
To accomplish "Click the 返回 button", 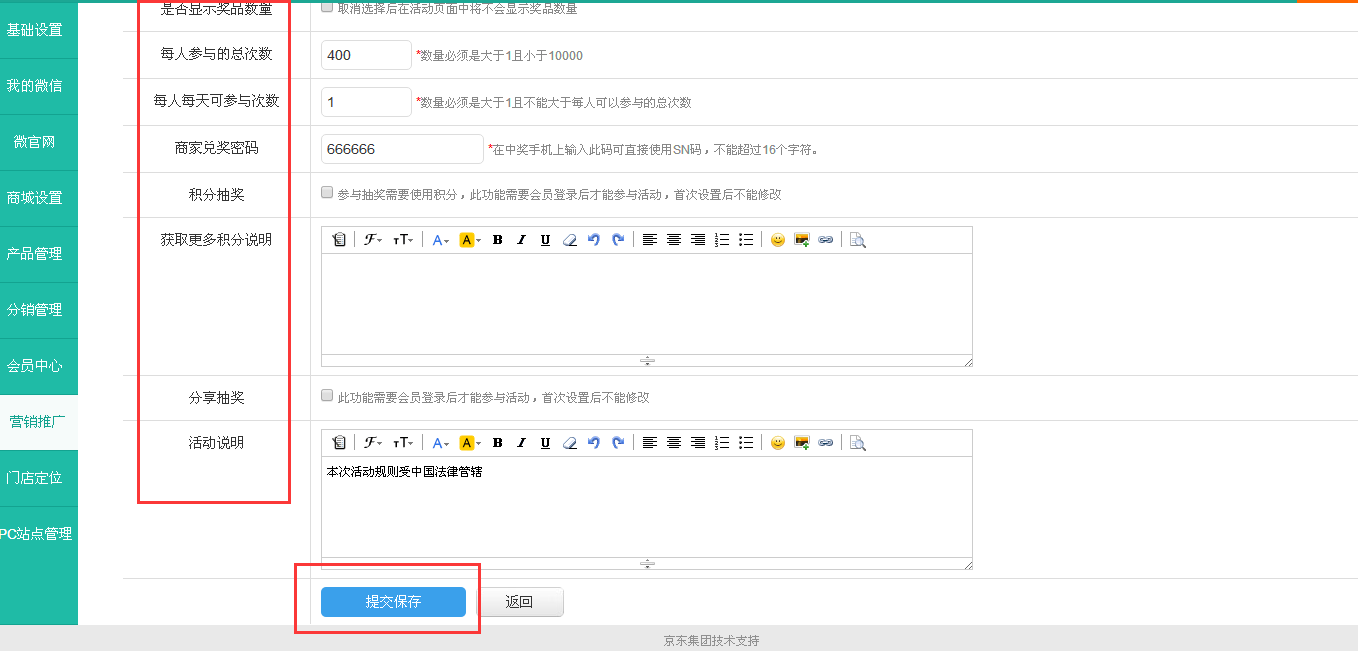I will [x=520, y=602].
